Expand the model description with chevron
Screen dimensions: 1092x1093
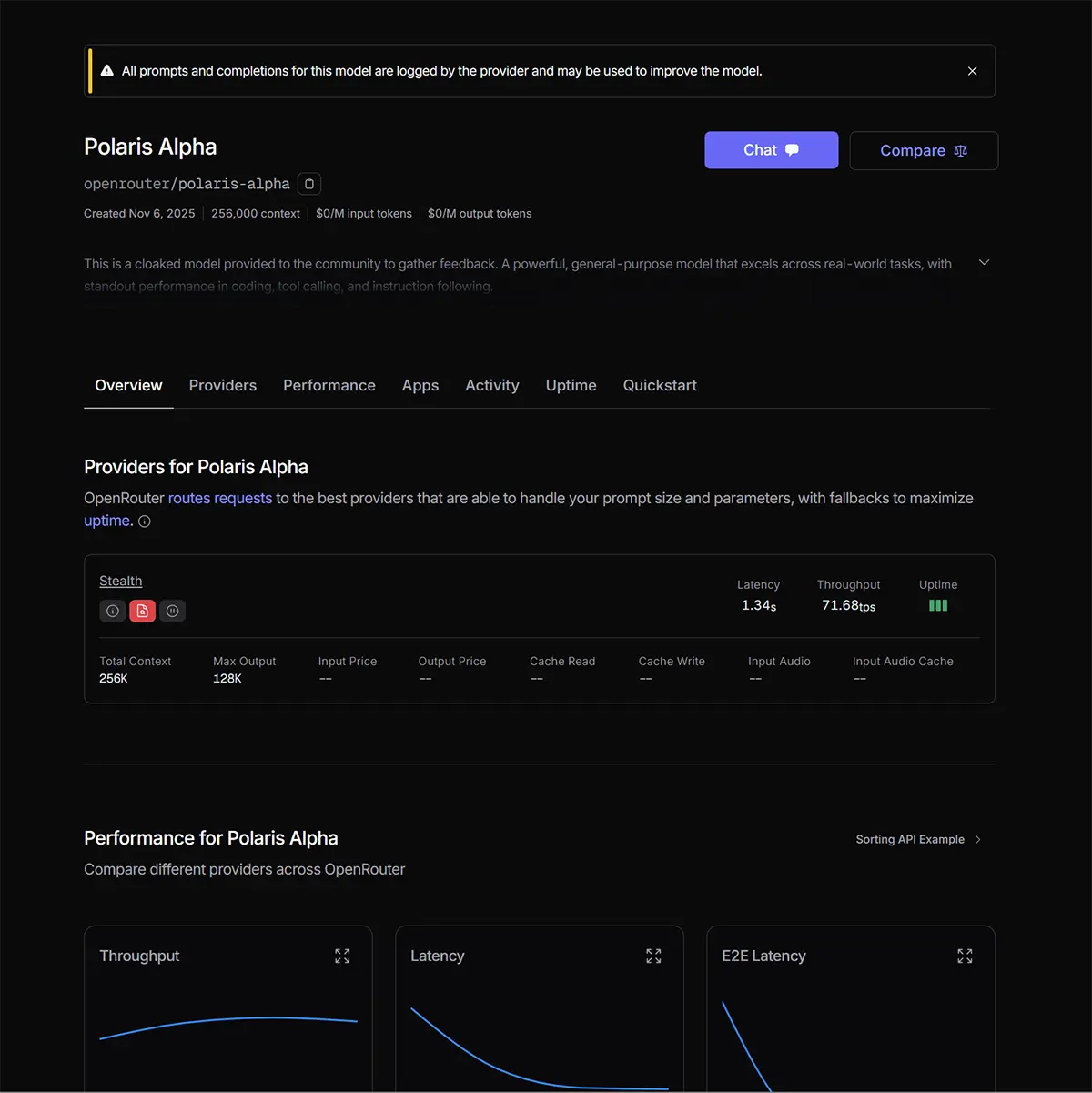(x=984, y=263)
